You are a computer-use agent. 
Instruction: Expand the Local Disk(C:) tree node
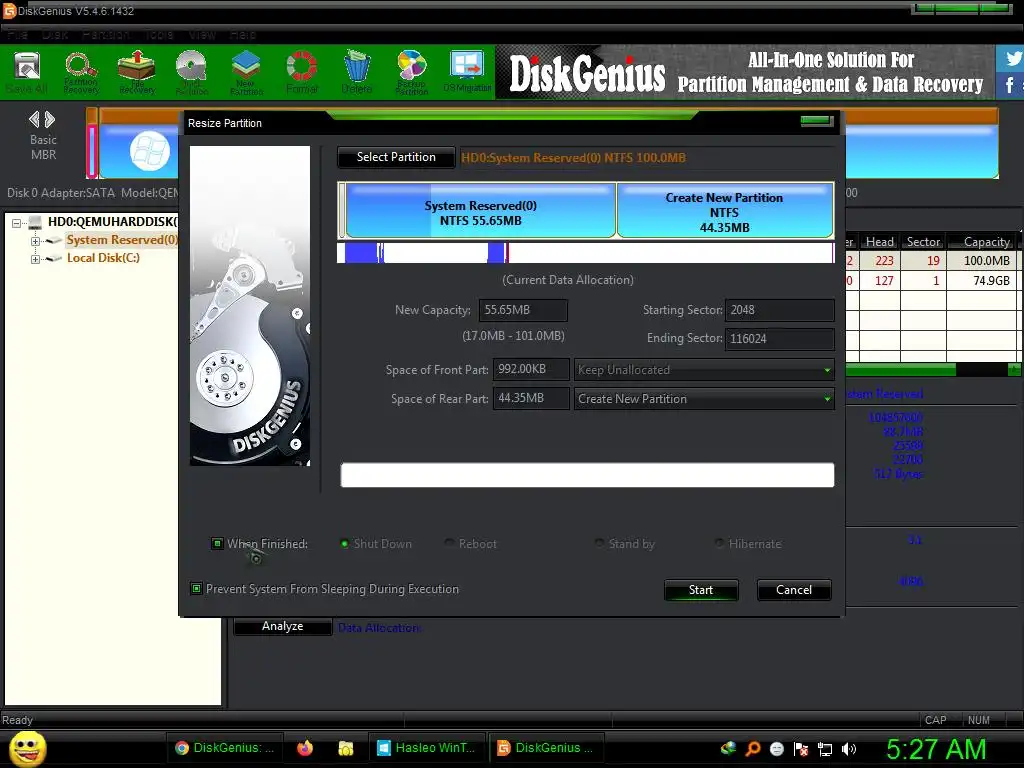(x=35, y=259)
